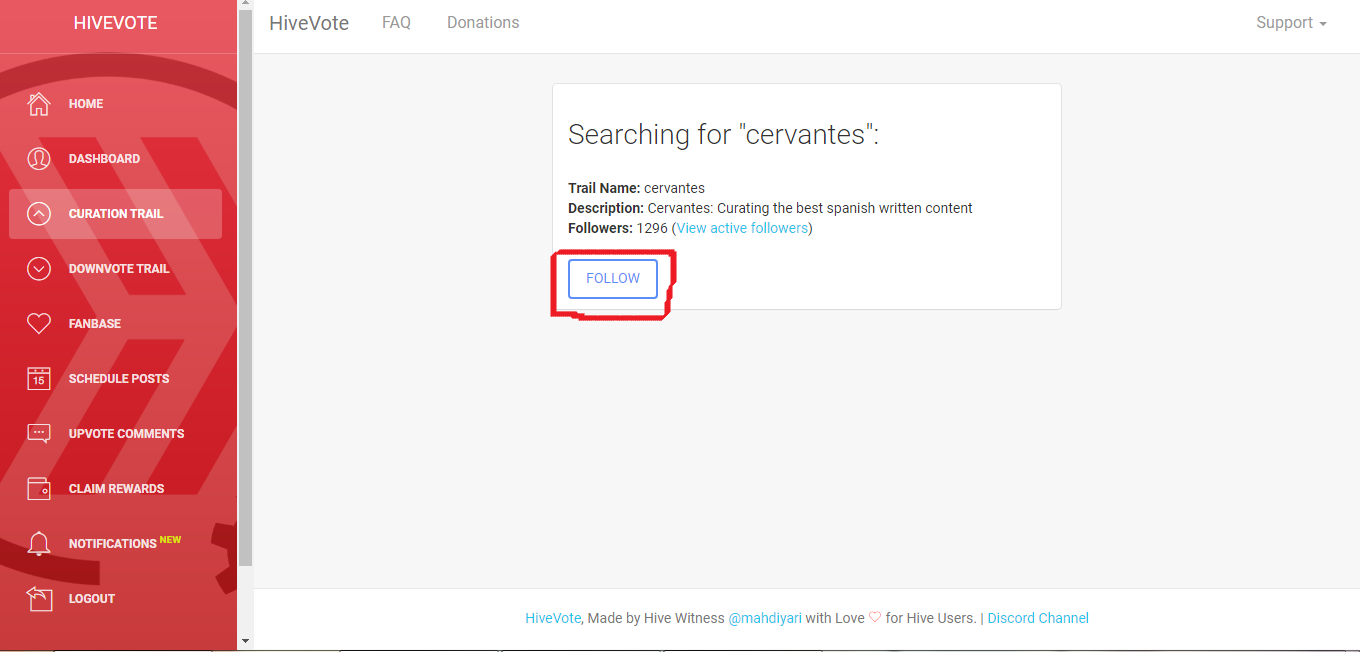
Task: Open View active followers link
Action: click(742, 228)
